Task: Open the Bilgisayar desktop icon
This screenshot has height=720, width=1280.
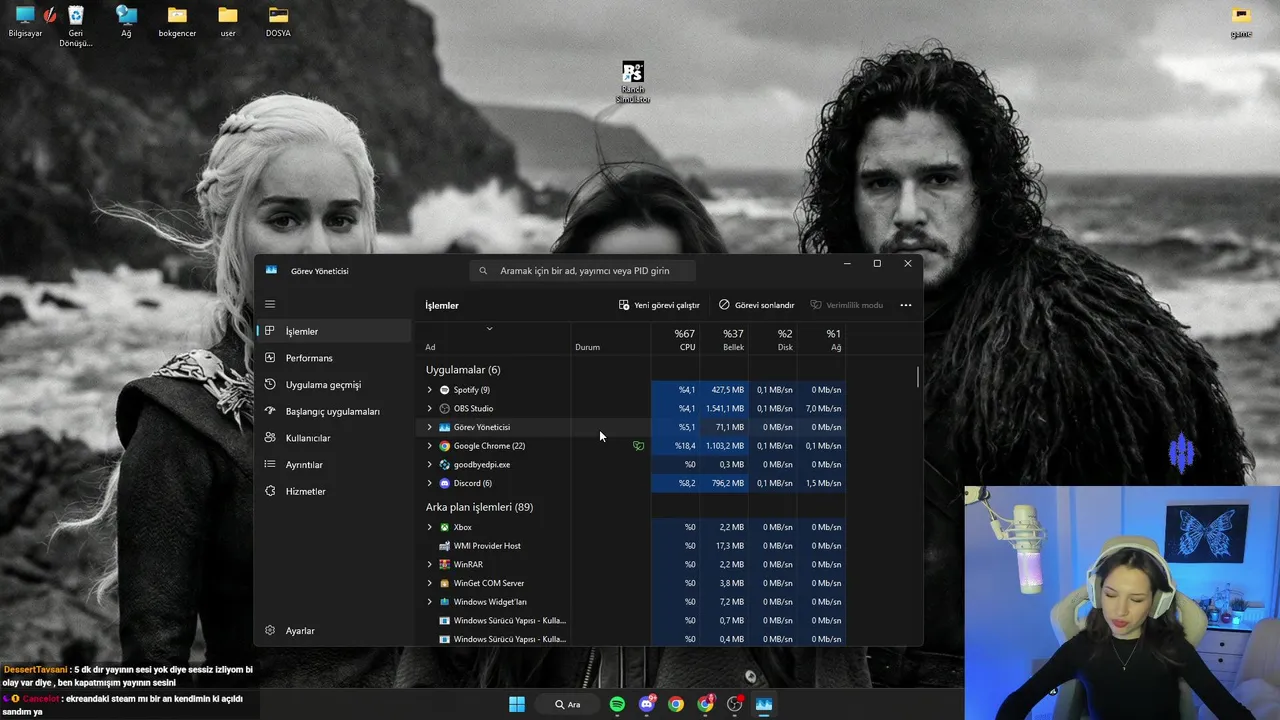Action: click(x=25, y=21)
